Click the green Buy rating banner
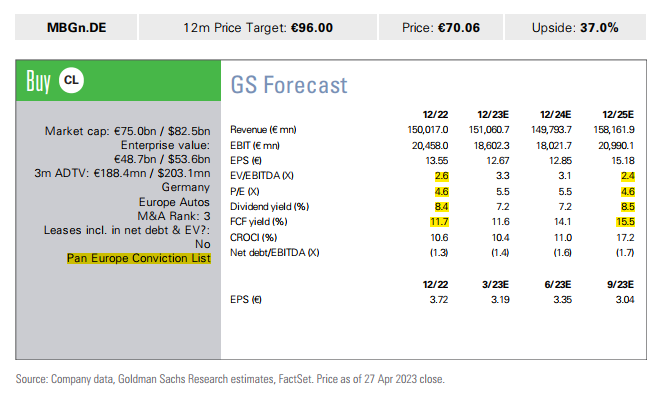 (118, 81)
